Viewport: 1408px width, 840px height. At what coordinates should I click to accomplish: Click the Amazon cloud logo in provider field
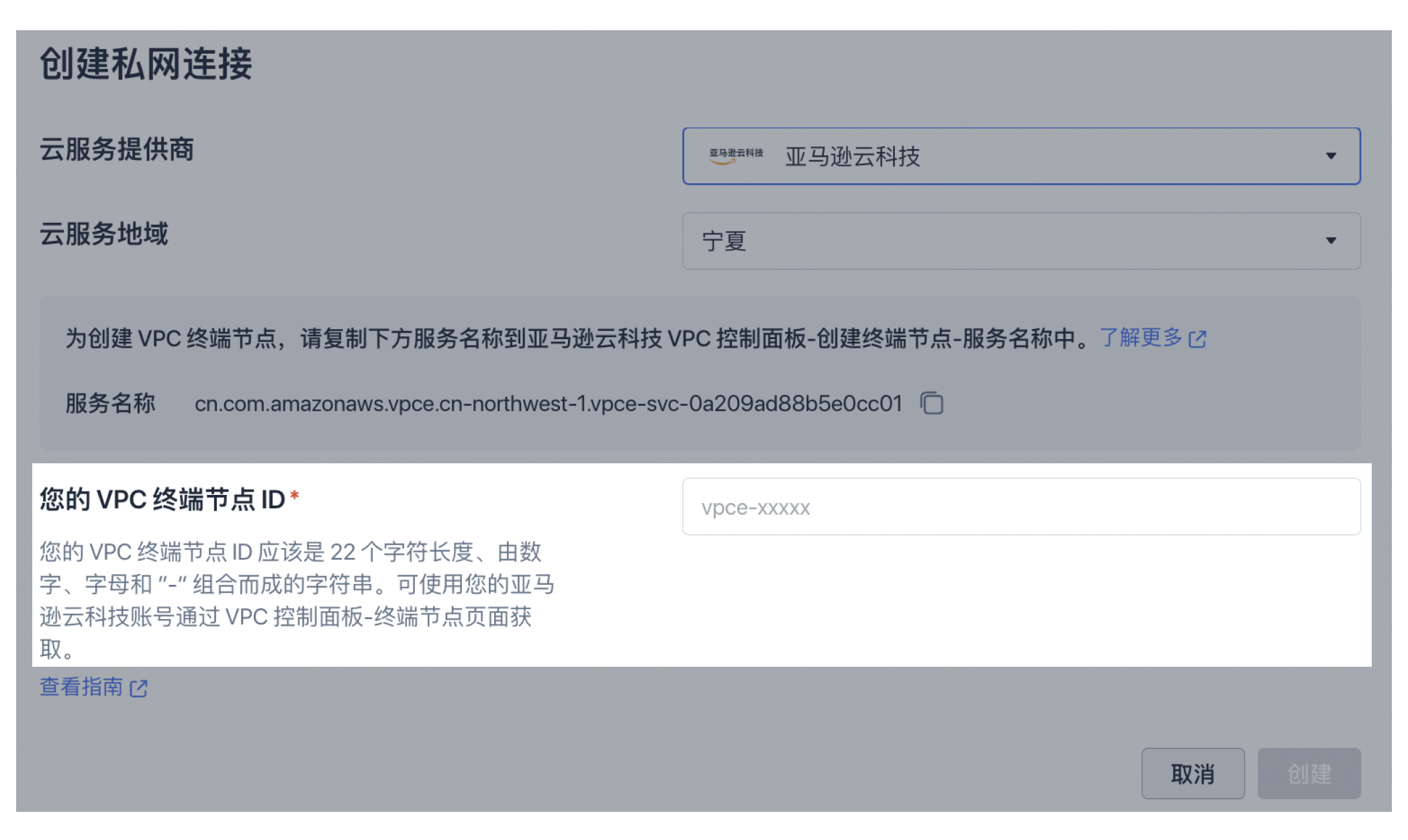[736, 156]
